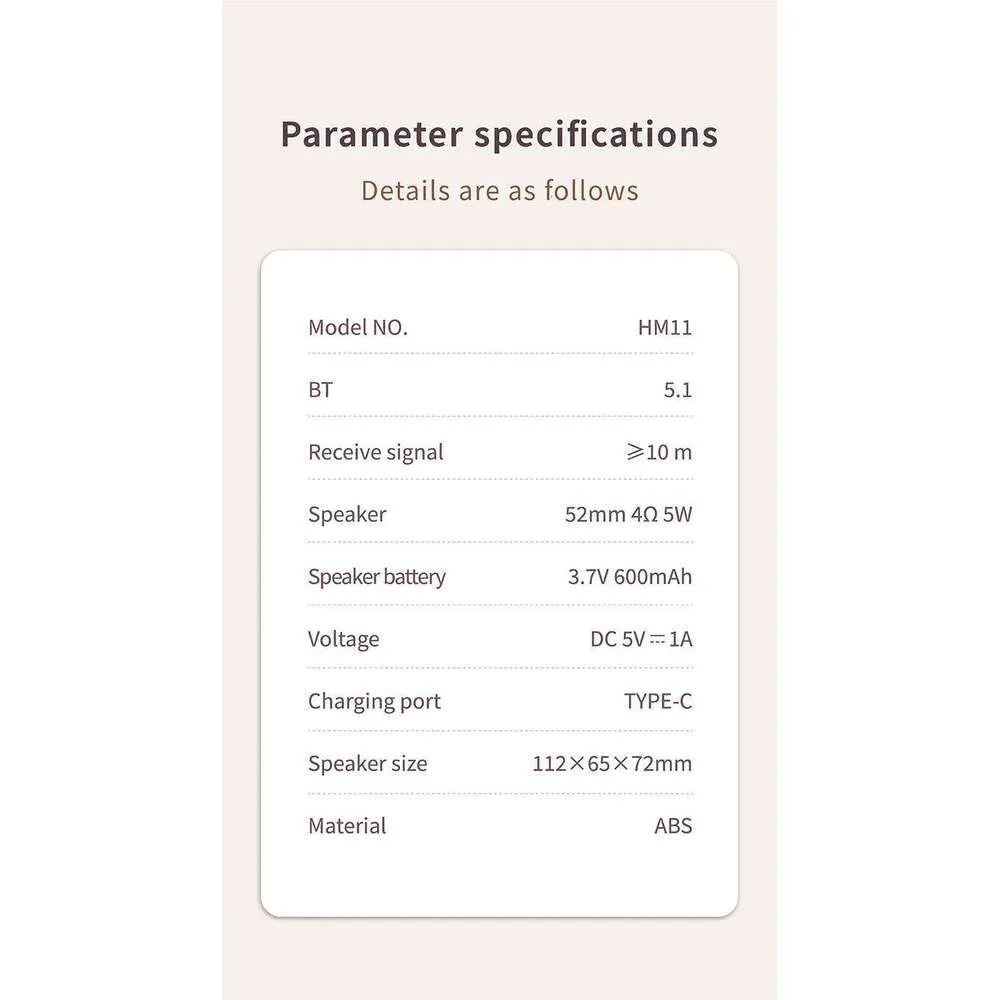
Task: Click the HM11 model value
Action: click(665, 327)
